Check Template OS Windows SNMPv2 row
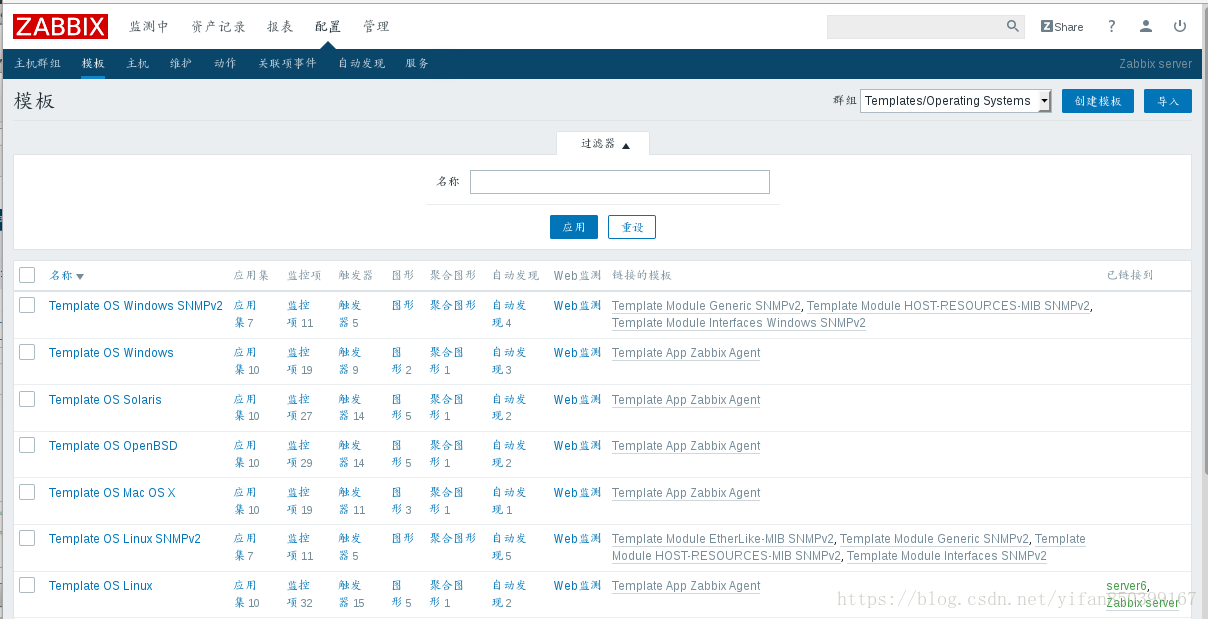The height and width of the screenshot is (619, 1208). point(27,305)
